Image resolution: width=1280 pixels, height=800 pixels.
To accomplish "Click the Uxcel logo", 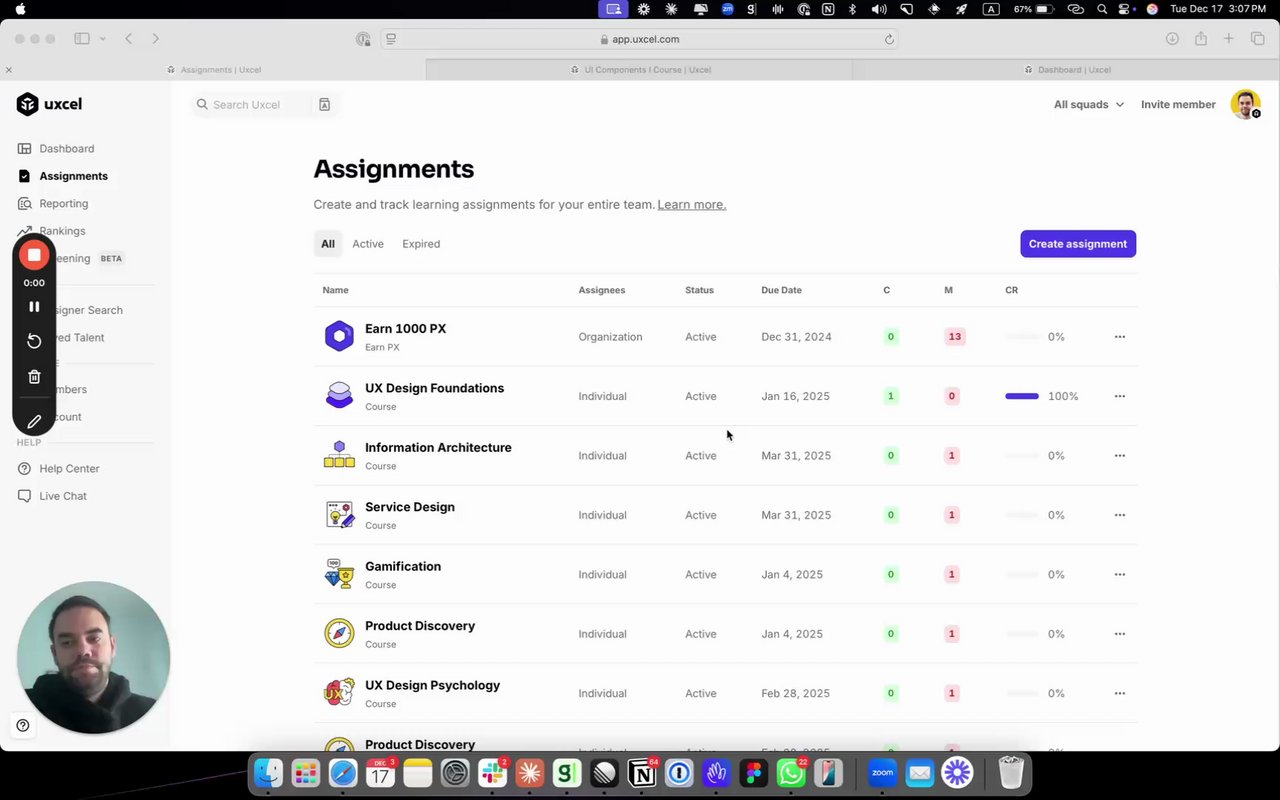I will [49, 104].
